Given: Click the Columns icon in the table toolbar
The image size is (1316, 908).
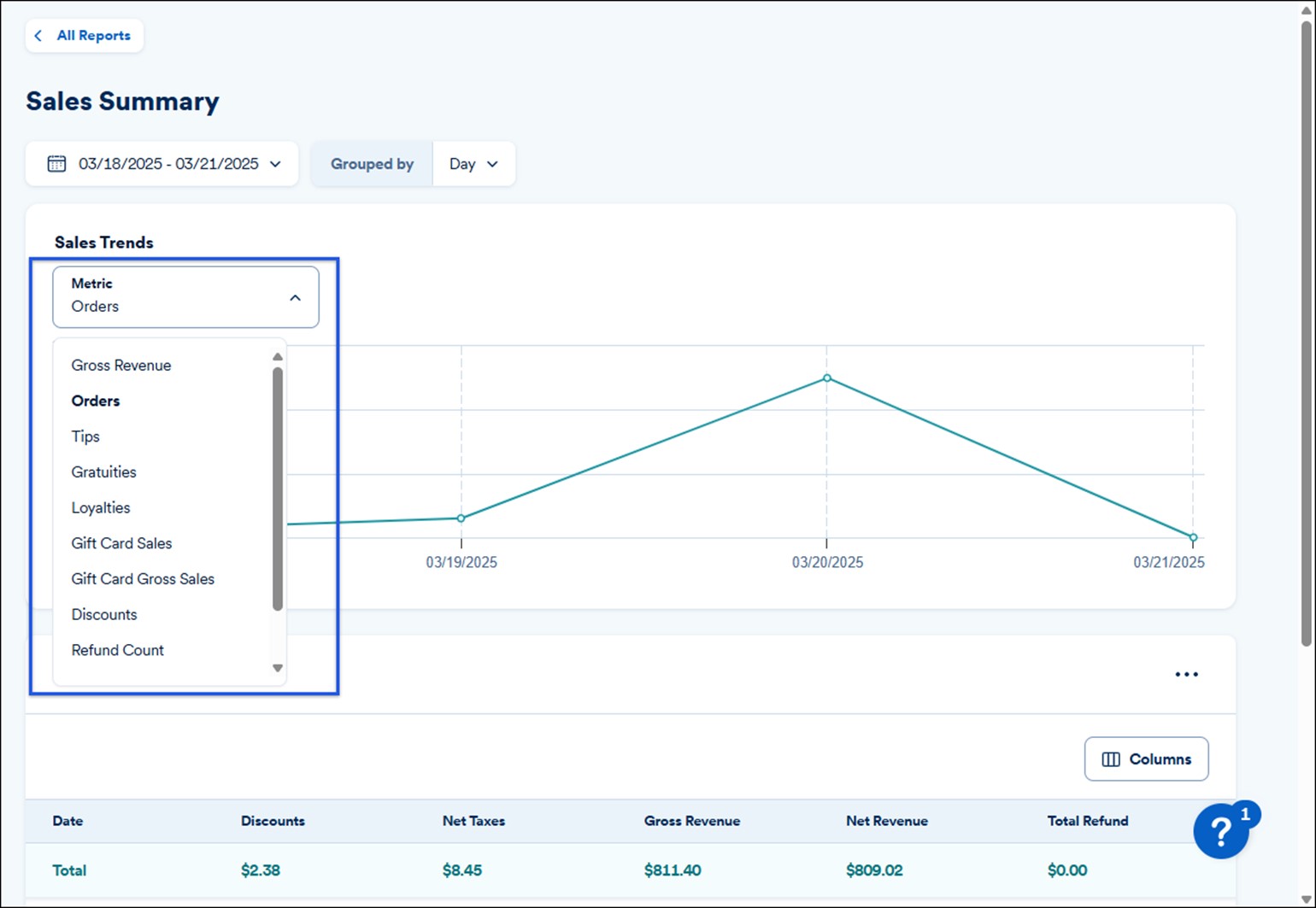Looking at the screenshot, I should (1112, 759).
